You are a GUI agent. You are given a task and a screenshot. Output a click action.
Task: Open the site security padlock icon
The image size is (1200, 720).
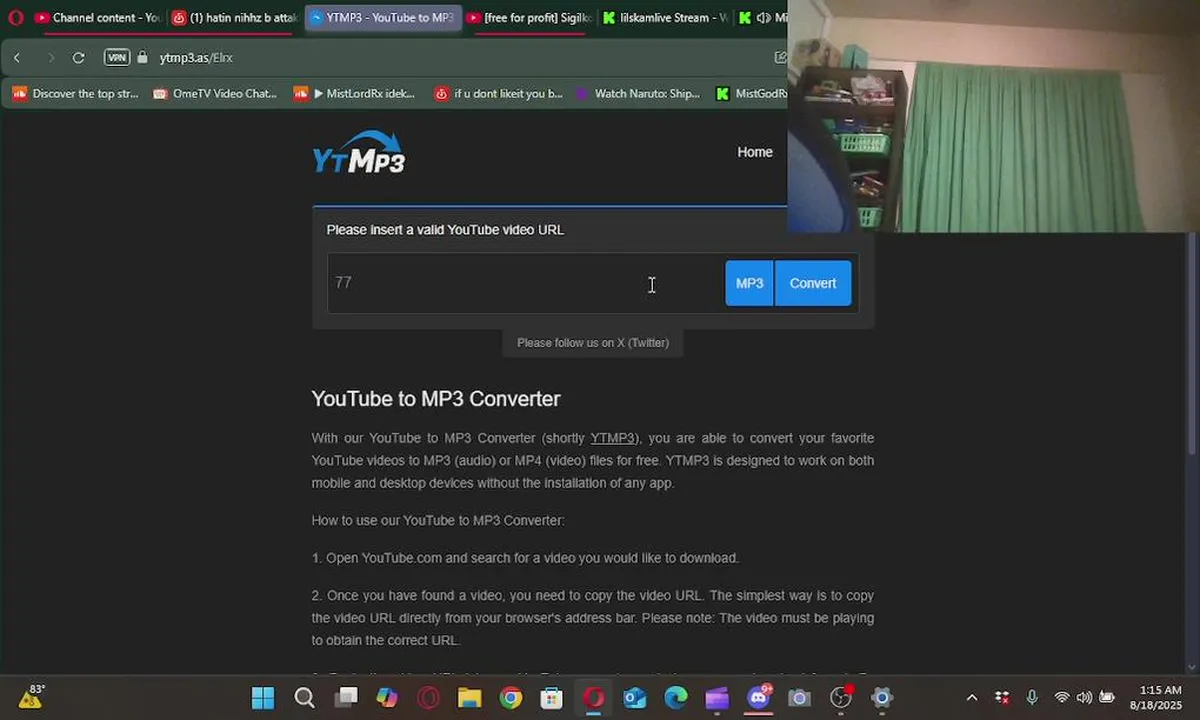click(142, 58)
